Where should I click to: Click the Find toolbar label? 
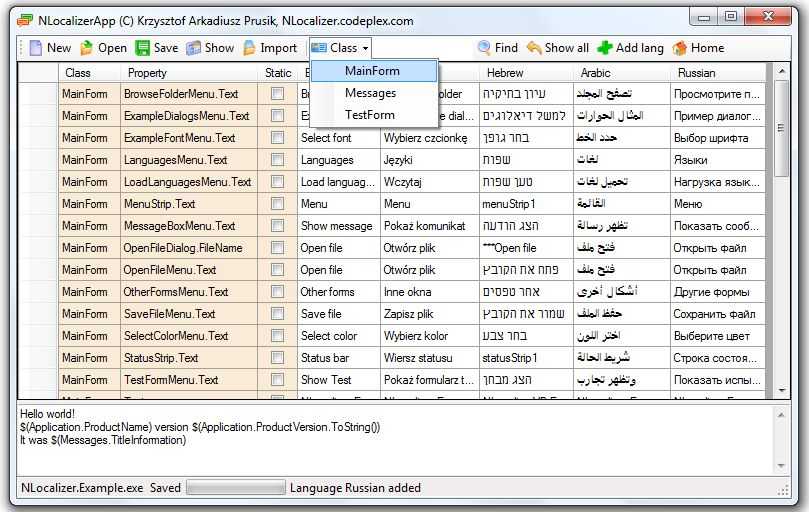(x=506, y=48)
